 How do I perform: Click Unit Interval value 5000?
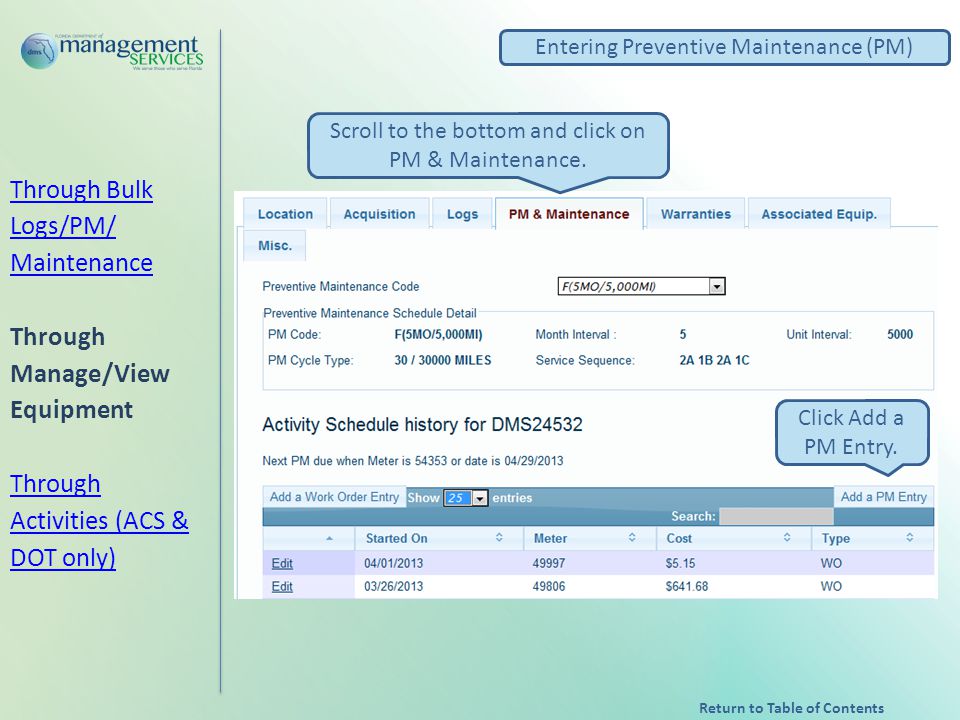[x=900, y=334]
